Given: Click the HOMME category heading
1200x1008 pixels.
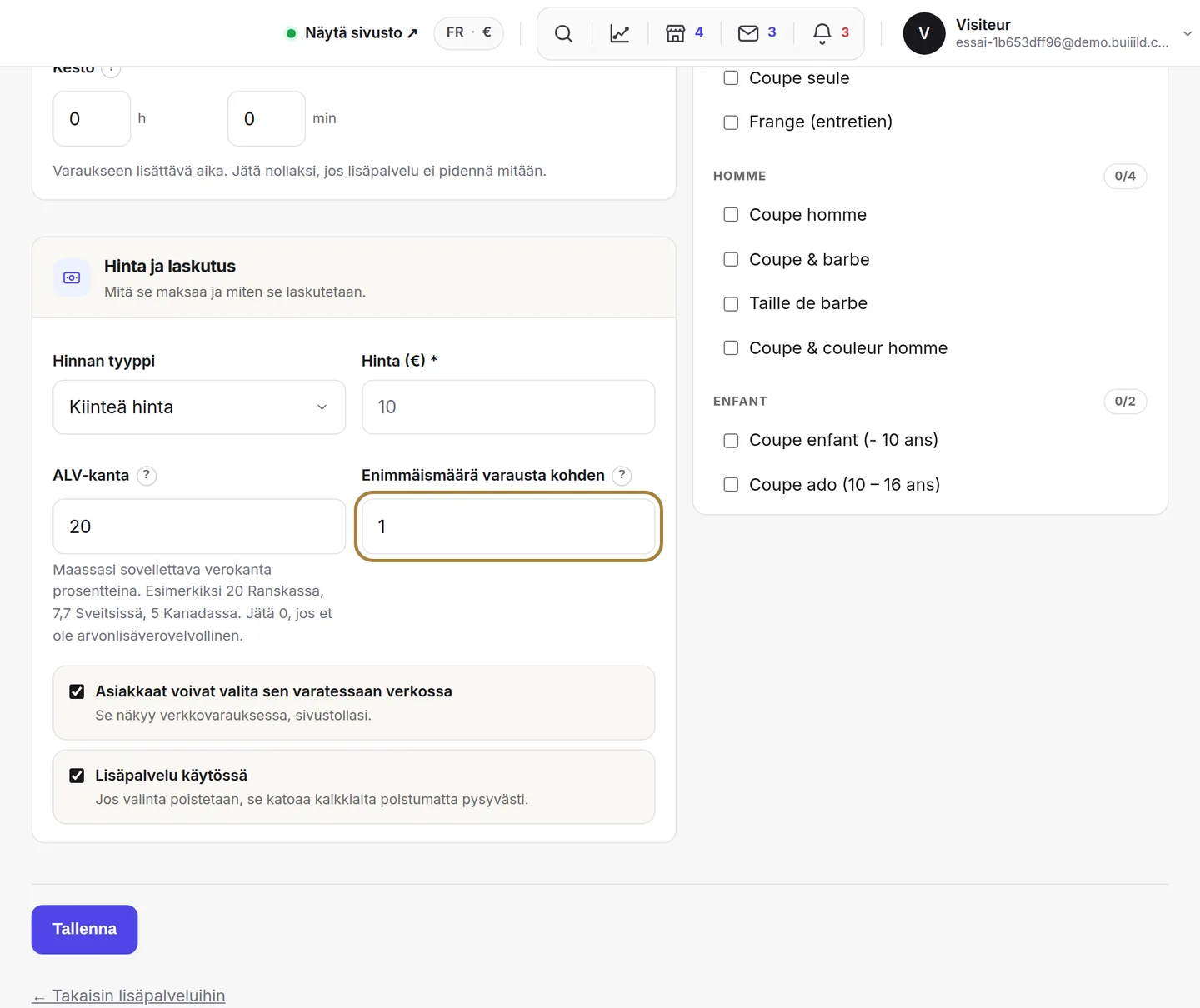Looking at the screenshot, I should click(739, 177).
